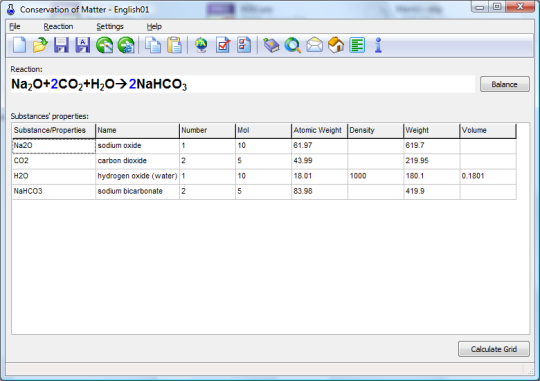Select the H2O substance cell
This screenshot has width=540, height=381.
[x=54, y=176]
